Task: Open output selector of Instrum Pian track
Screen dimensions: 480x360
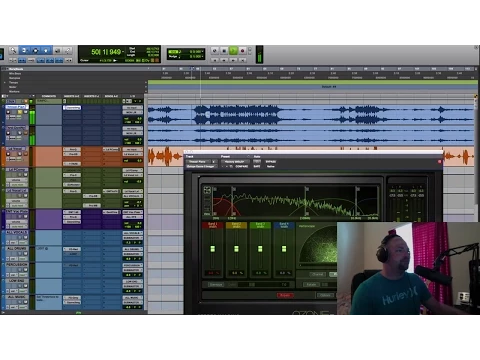Action: point(133,112)
